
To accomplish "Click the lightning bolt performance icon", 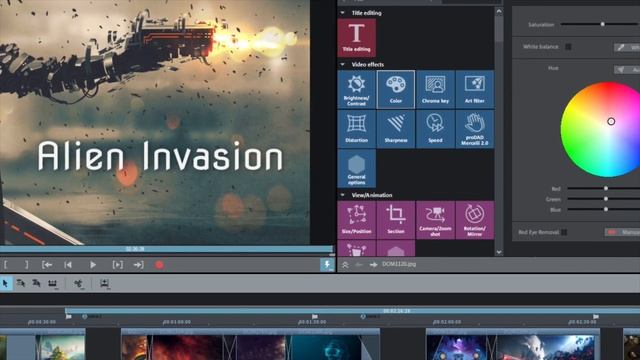I will pos(327,264).
